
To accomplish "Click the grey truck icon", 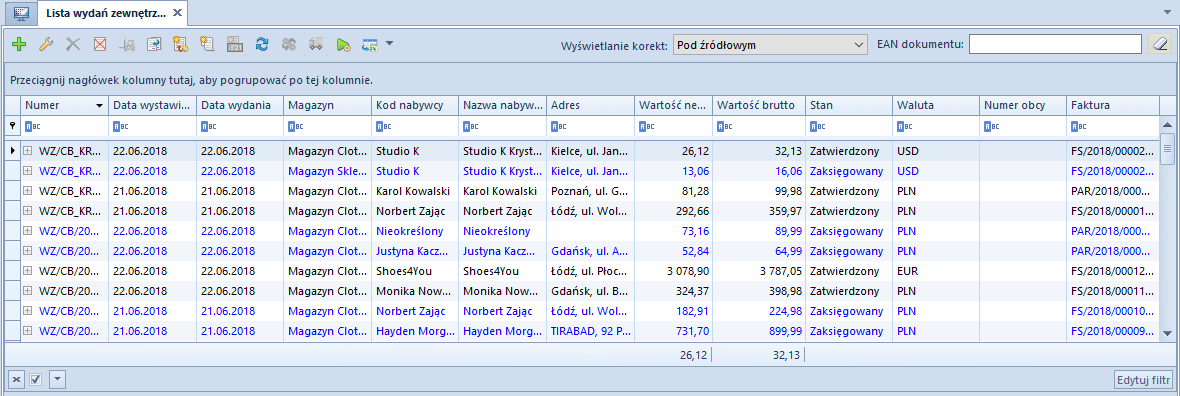I will [x=316, y=45].
